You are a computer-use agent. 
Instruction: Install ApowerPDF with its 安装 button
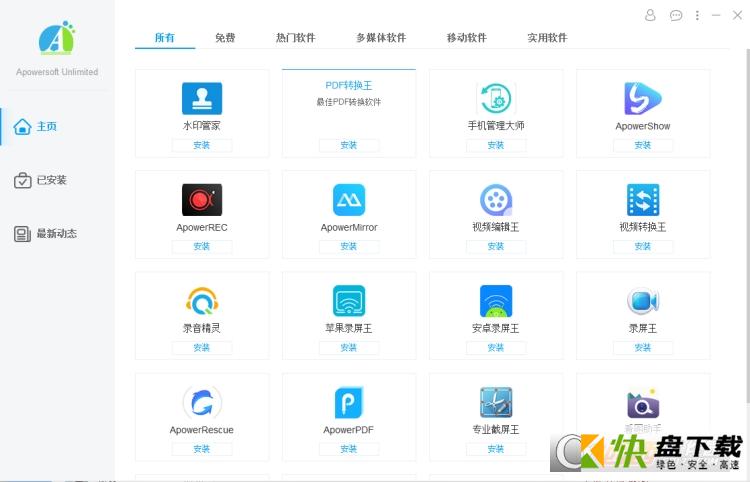[x=349, y=449]
